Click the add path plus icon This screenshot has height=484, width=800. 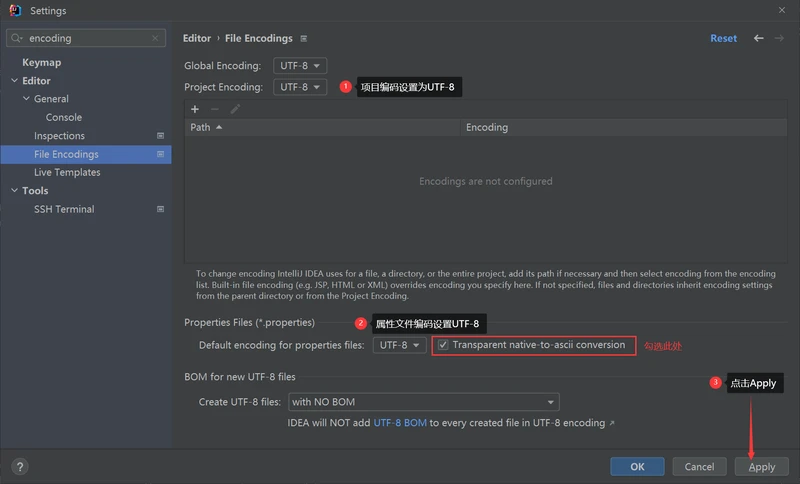[195, 109]
